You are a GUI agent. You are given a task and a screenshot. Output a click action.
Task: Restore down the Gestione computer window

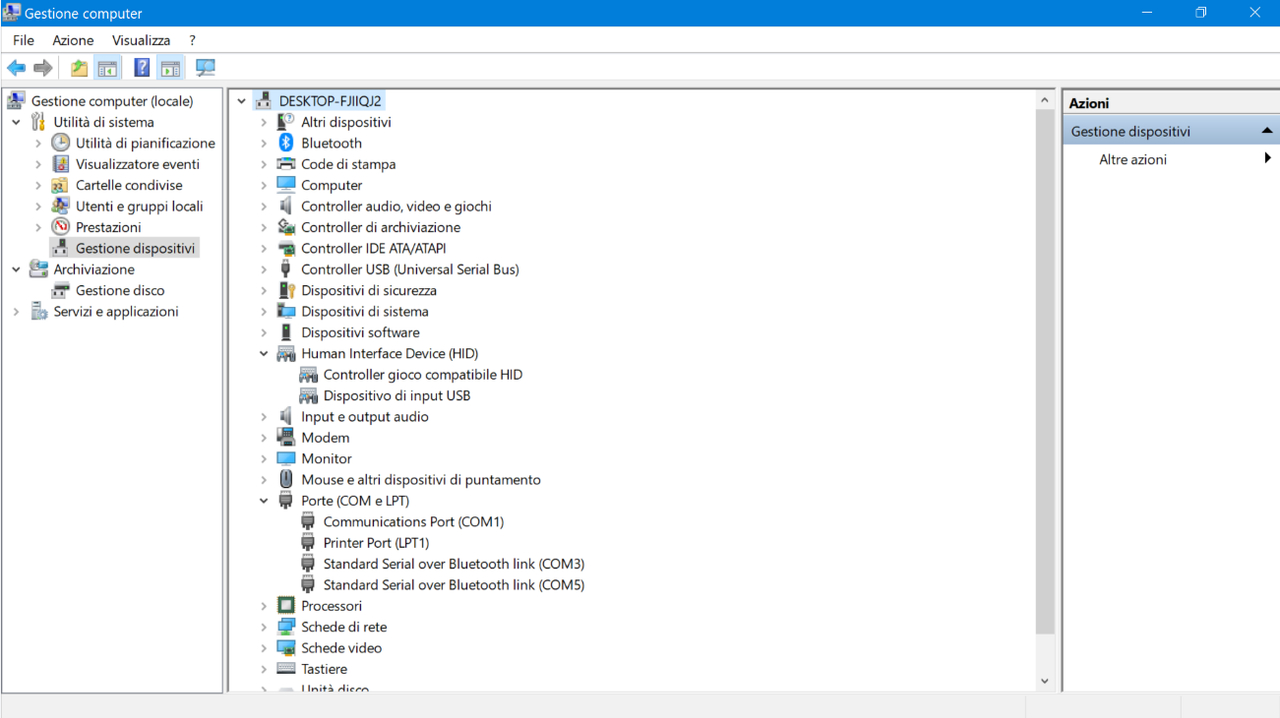[x=1201, y=13]
